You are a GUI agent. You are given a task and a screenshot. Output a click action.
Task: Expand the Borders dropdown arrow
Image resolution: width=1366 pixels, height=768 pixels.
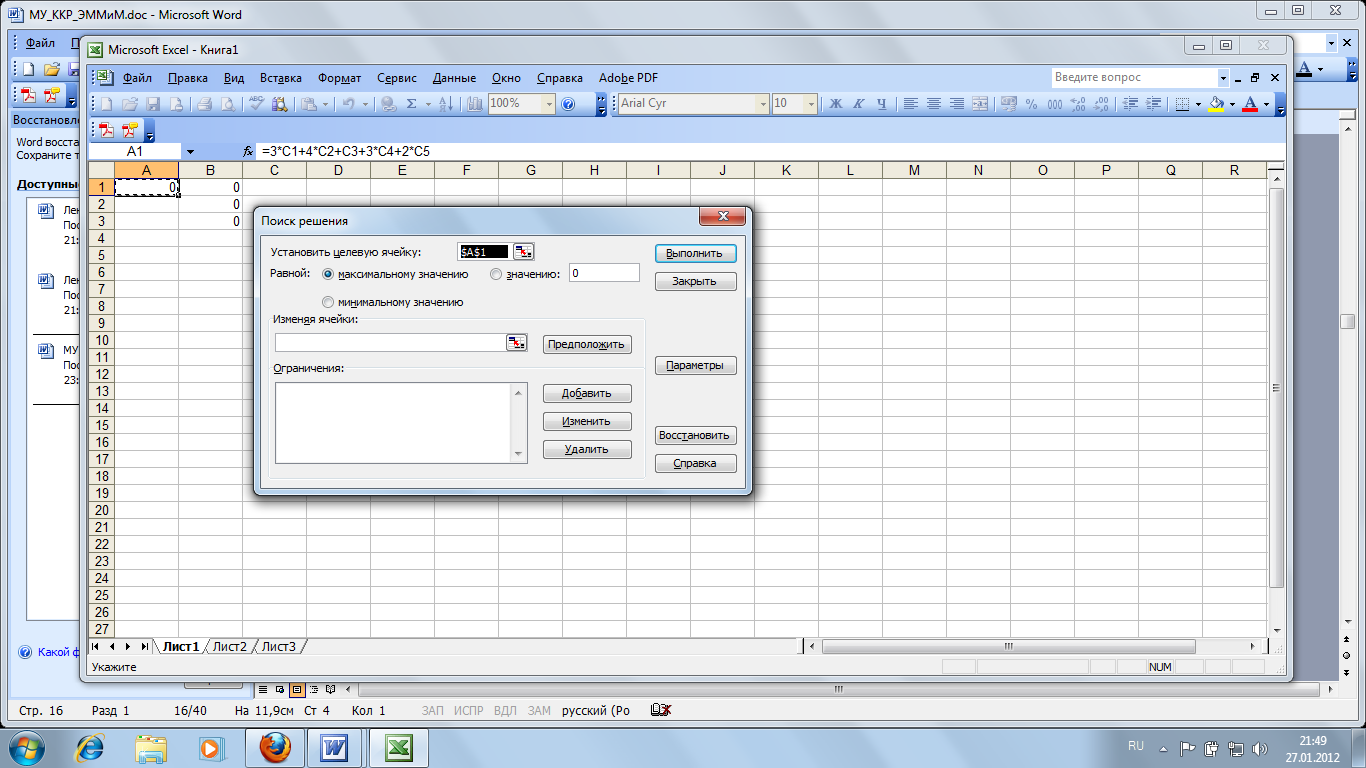point(1198,103)
